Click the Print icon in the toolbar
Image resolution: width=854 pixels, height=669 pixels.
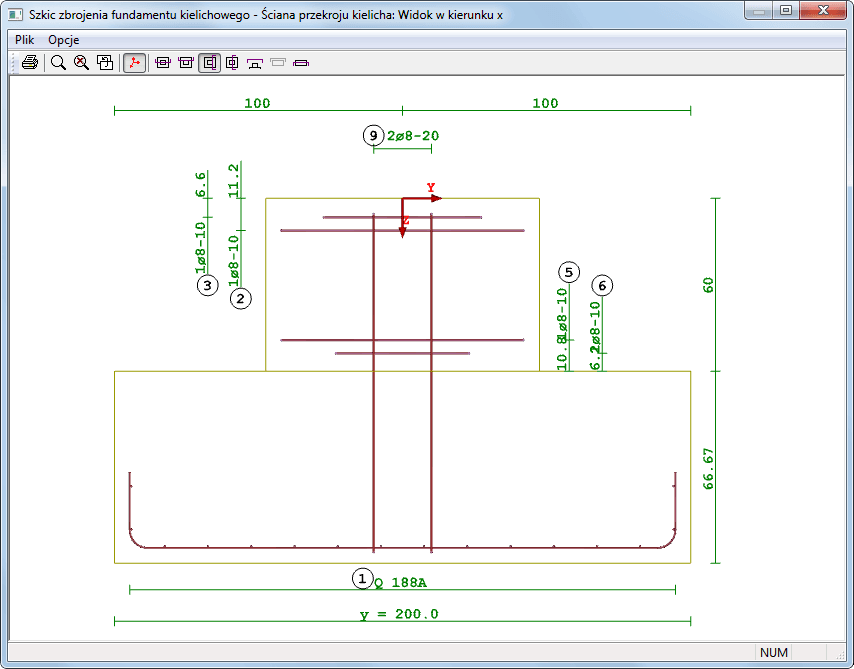(x=30, y=63)
